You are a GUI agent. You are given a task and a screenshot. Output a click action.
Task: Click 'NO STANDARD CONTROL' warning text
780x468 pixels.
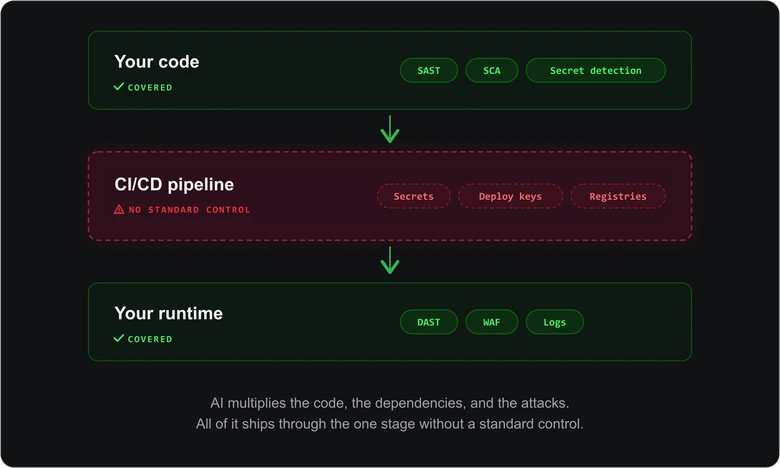[x=189, y=210]
